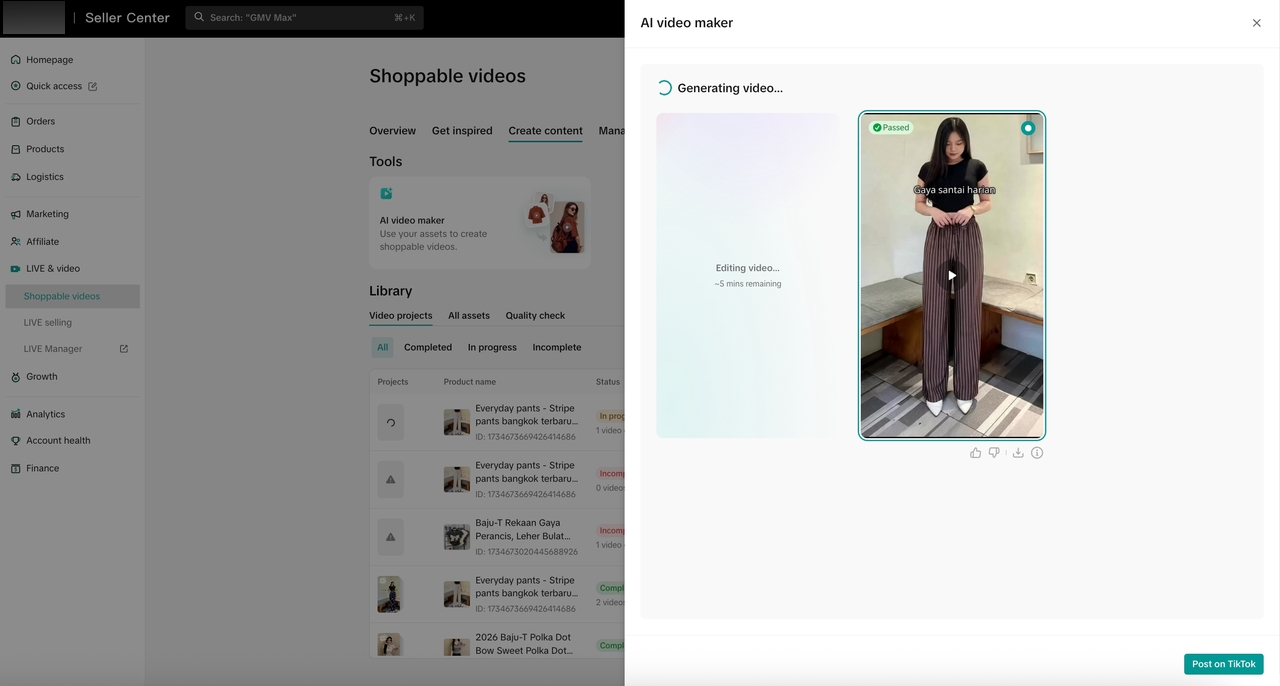Select Shoppable videos in the sidebar
Screen dimensions: 1280x686
[73, 296]
